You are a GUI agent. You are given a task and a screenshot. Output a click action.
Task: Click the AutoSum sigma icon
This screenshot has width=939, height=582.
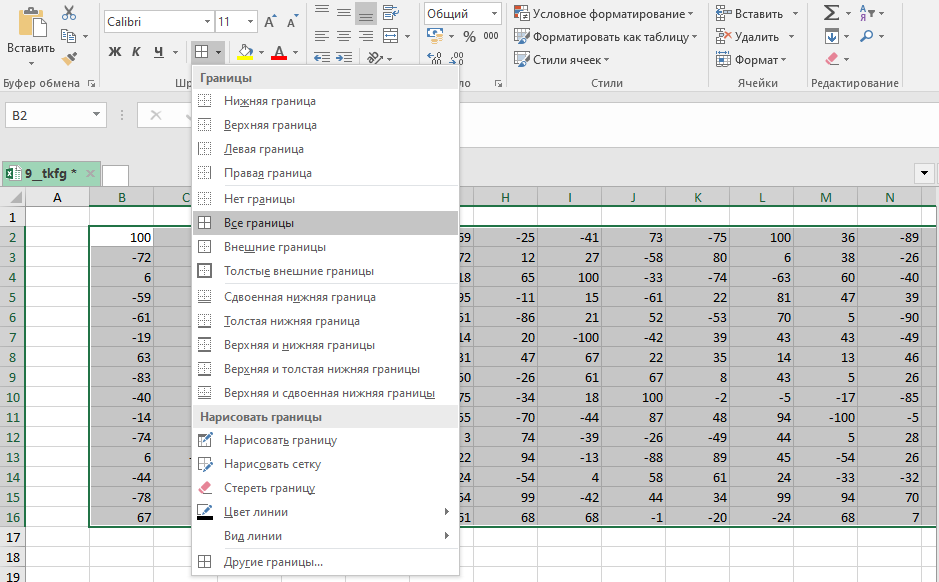pyautogui.click(x=831, y=13)
